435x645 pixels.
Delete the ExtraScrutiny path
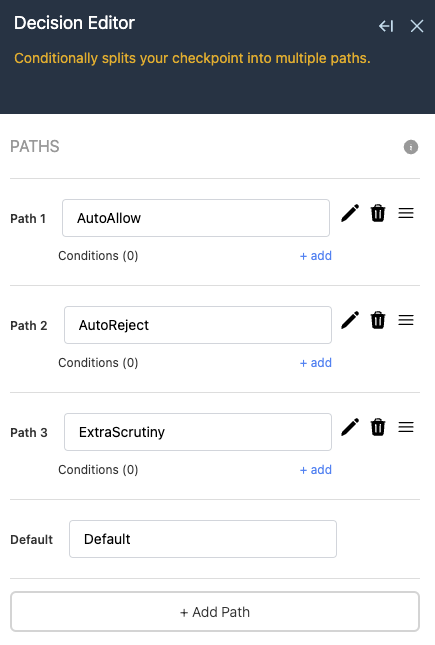pyautogui.click(x=378, y=427)
